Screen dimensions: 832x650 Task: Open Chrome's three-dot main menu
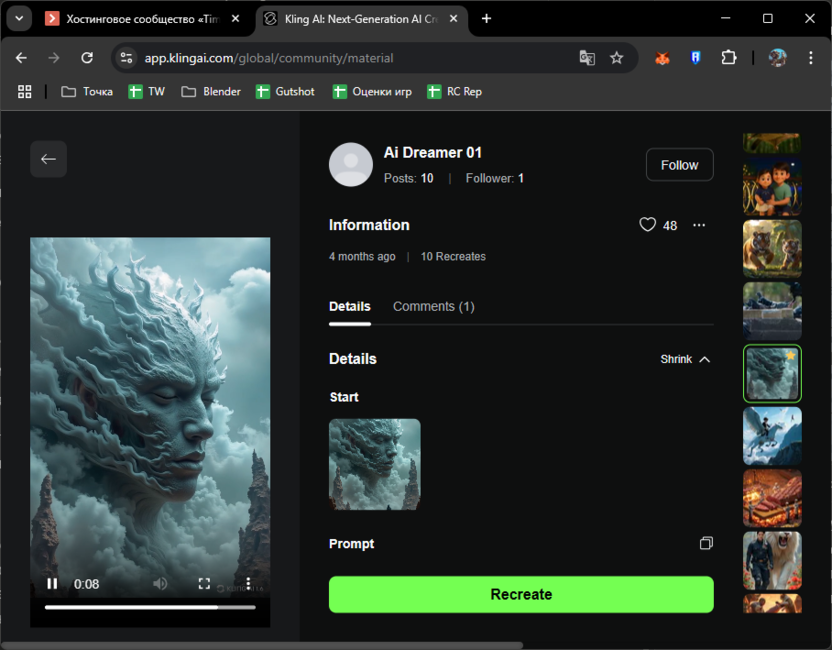[x=811, y=58]
